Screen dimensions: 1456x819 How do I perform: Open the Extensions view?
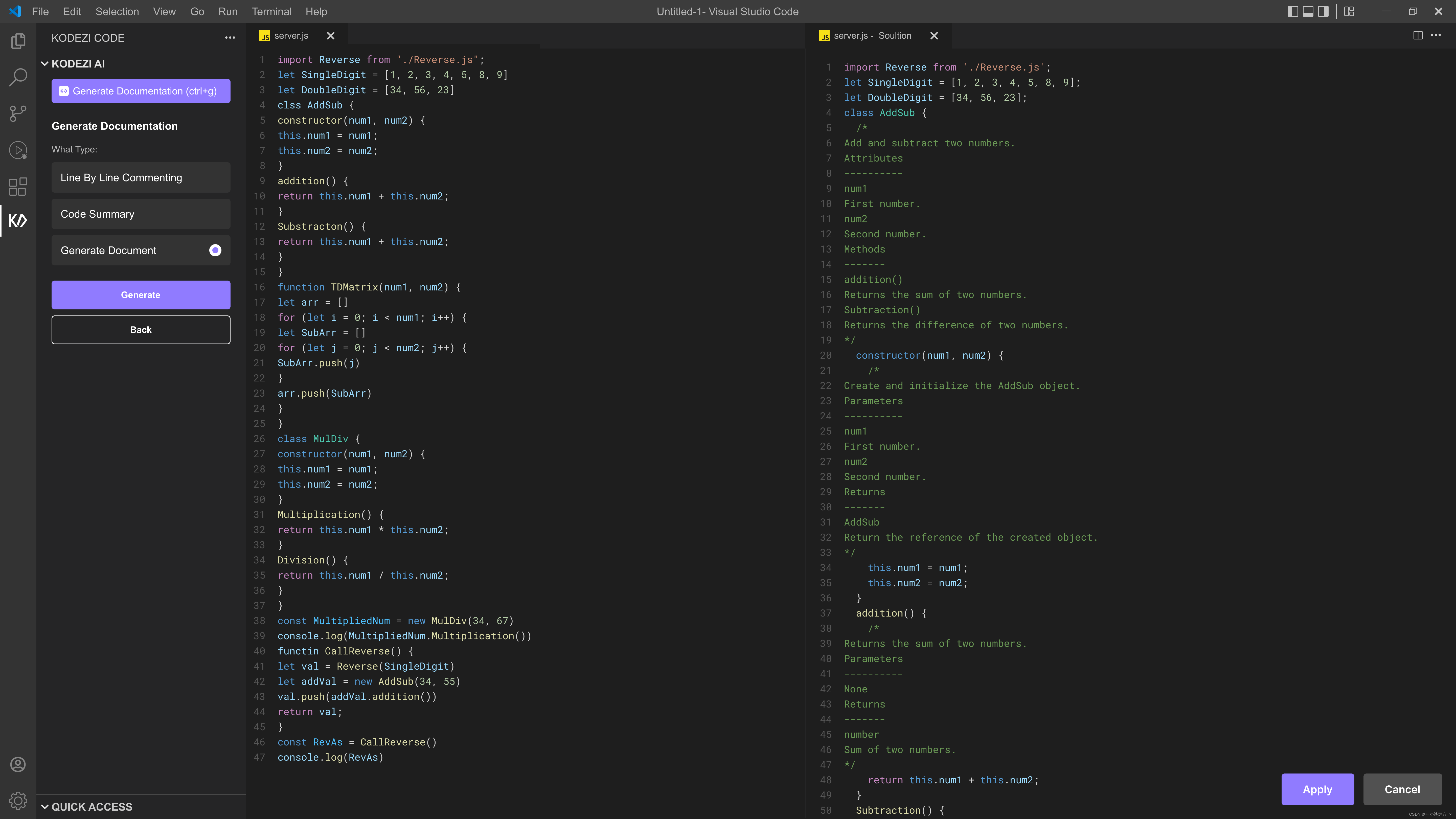tap(18, 186)
